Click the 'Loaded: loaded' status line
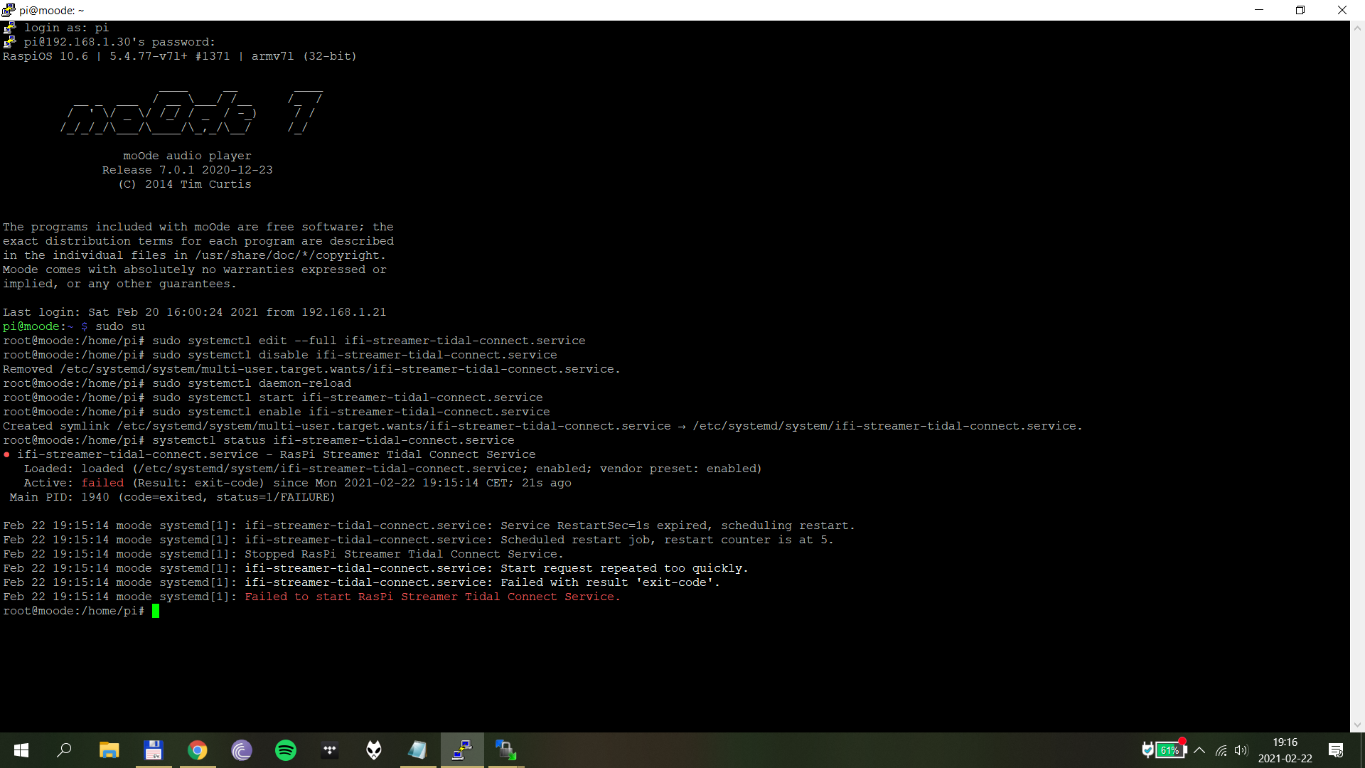Screen dimensions: 1365x768 (392, 468)
